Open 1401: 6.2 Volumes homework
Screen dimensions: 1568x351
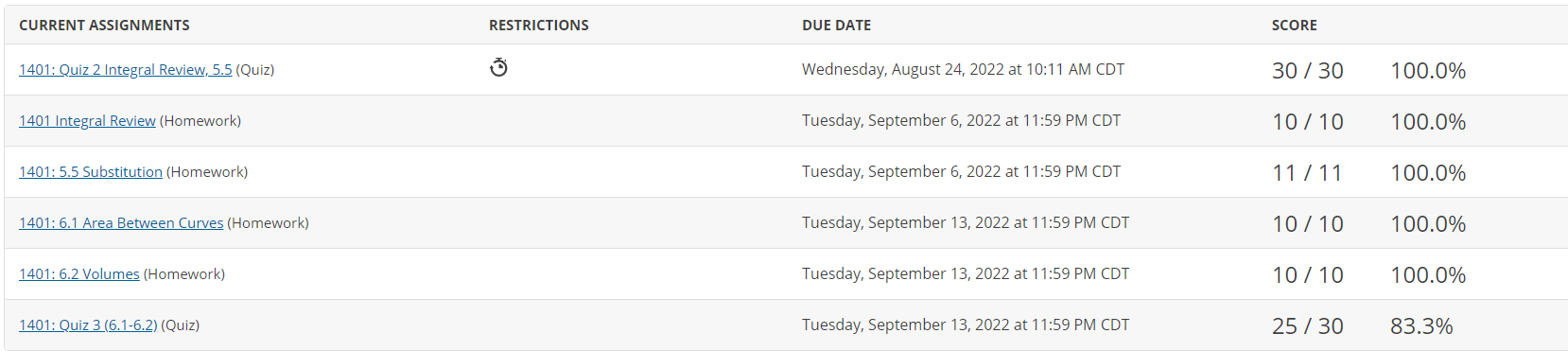79,274
